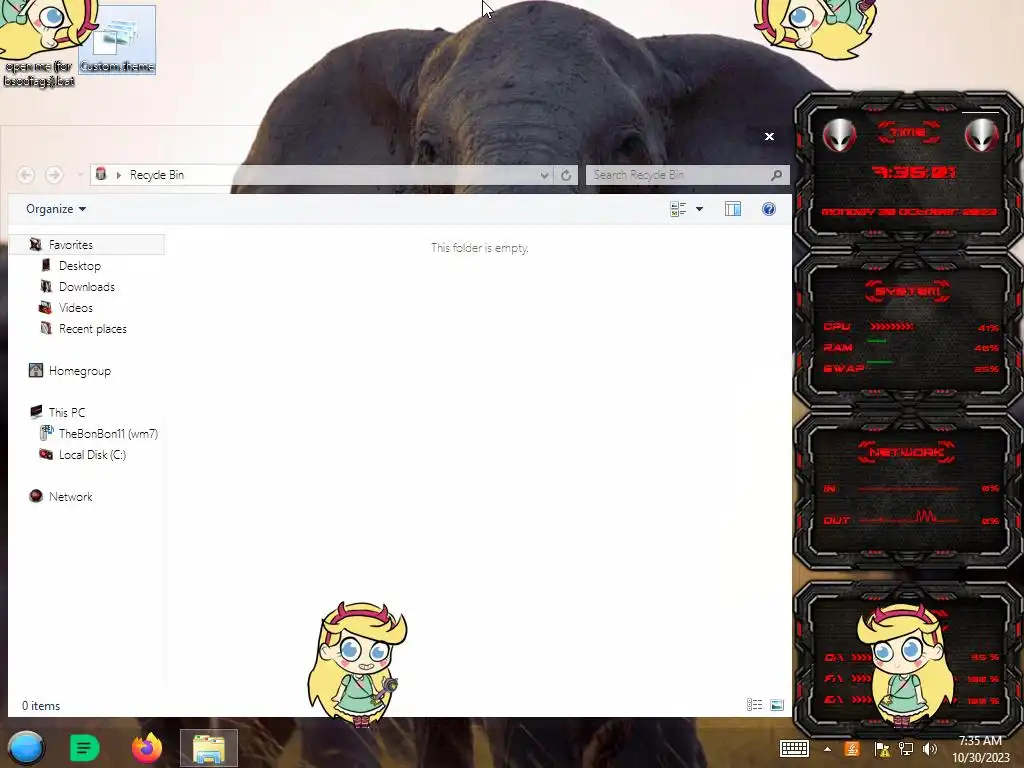Click the Favorites icon

coord(35,244)
